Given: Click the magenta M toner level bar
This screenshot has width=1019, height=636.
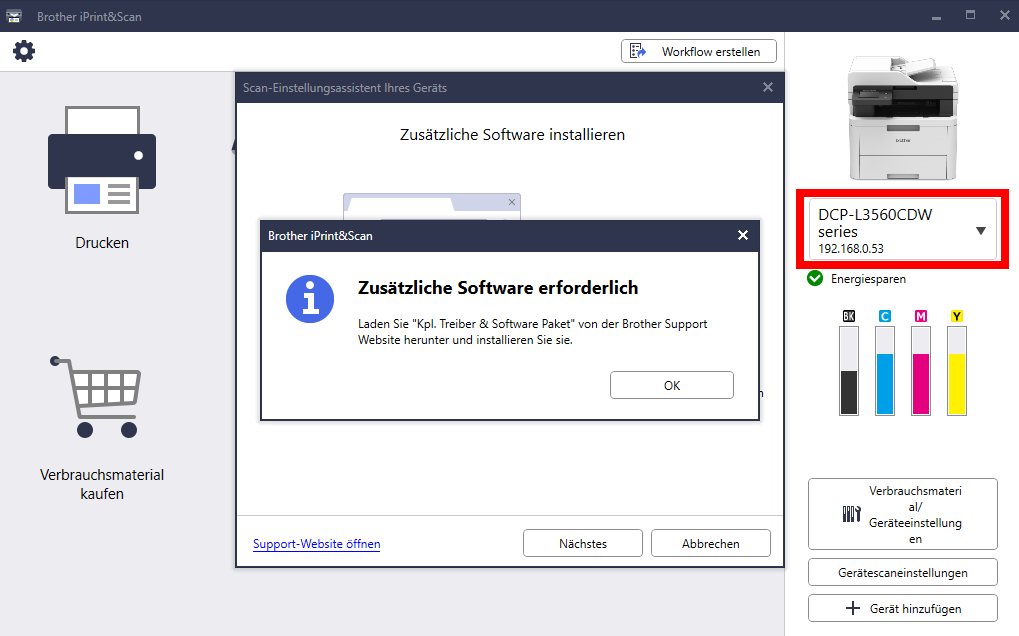Looking at the screenshot, I should pyautogui.click(x=921, y=370).
